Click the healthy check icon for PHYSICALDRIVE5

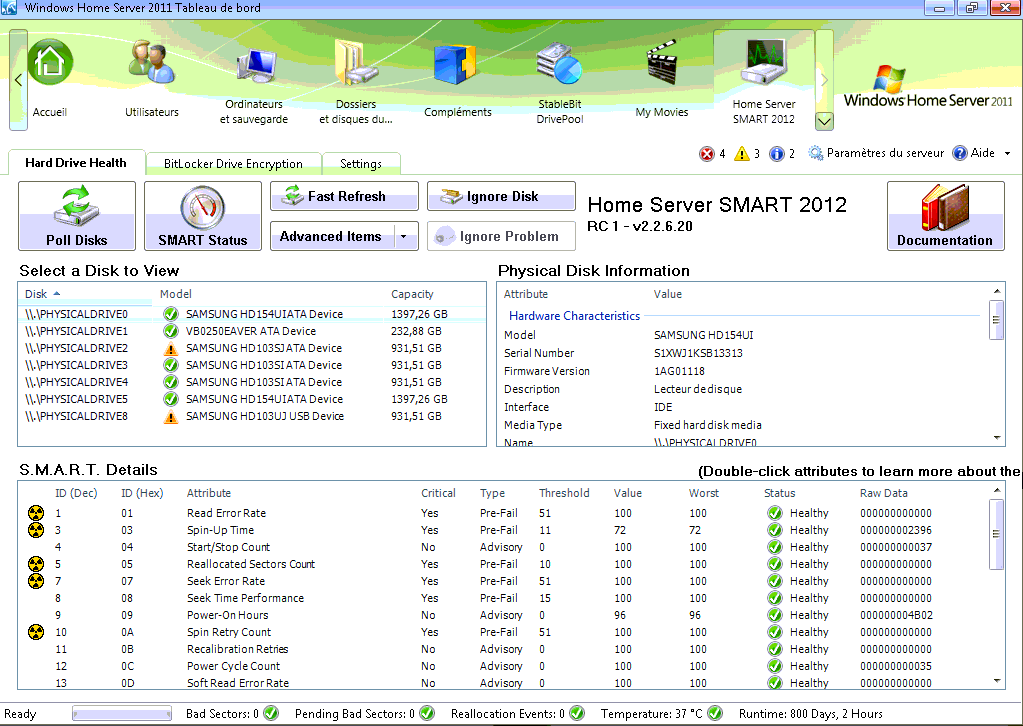click(171, 399)
